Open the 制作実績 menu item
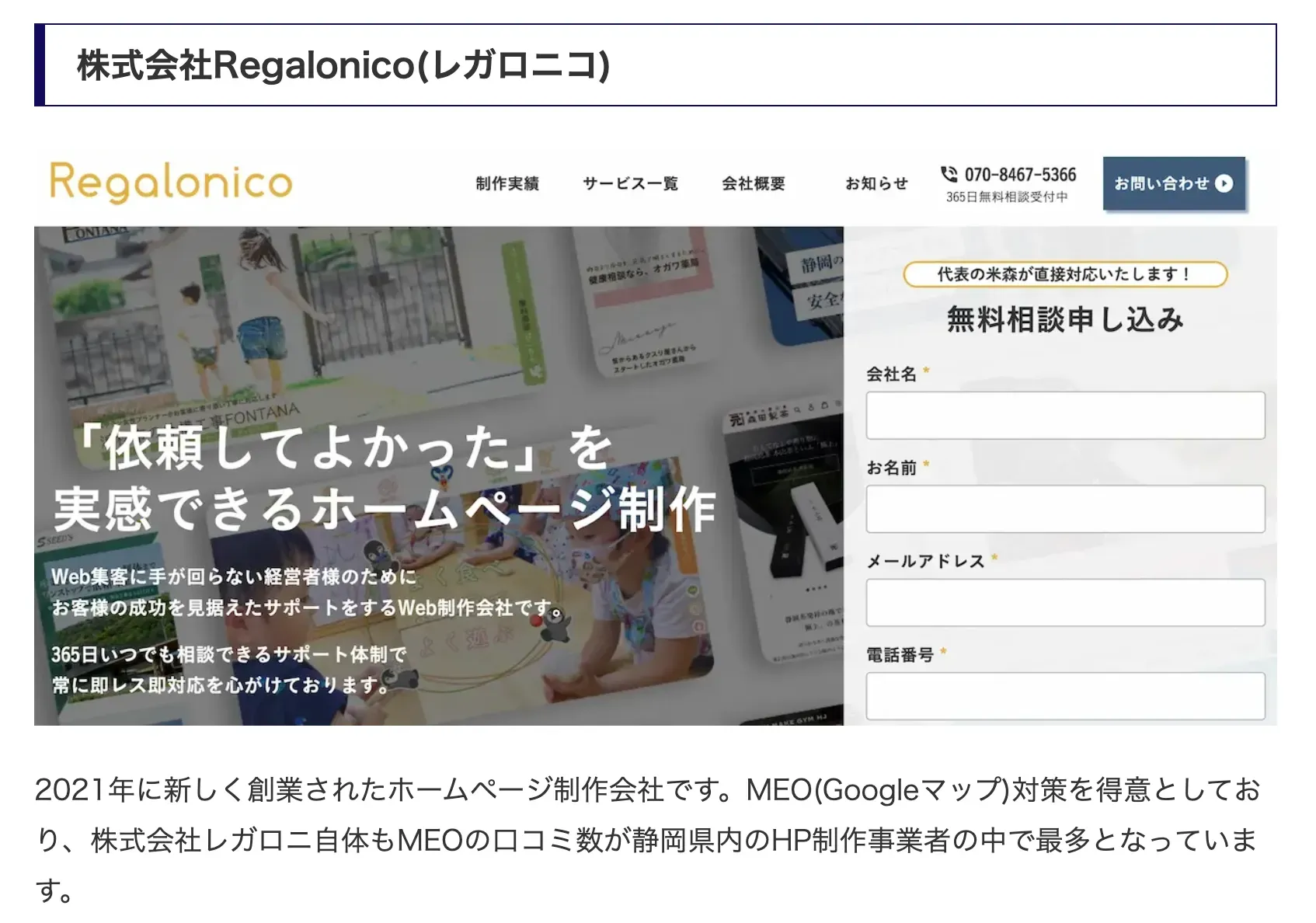The width and height of the screenshot is (1316, 923). pyautogui.click(x=507, y=183)
